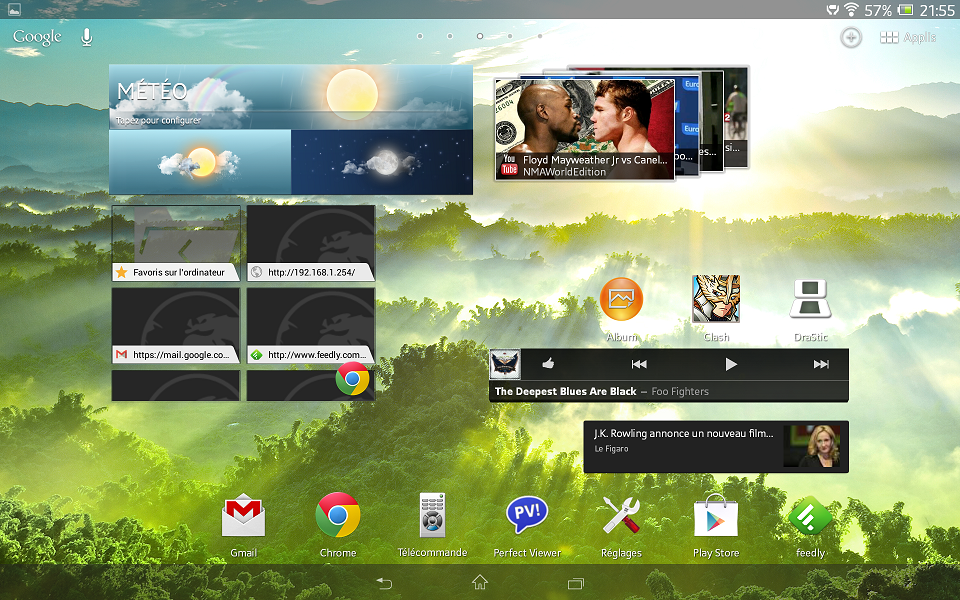Launch the feedly app
Image resolution: width=960 pixels, height=600 pixels.
point(811,516)
